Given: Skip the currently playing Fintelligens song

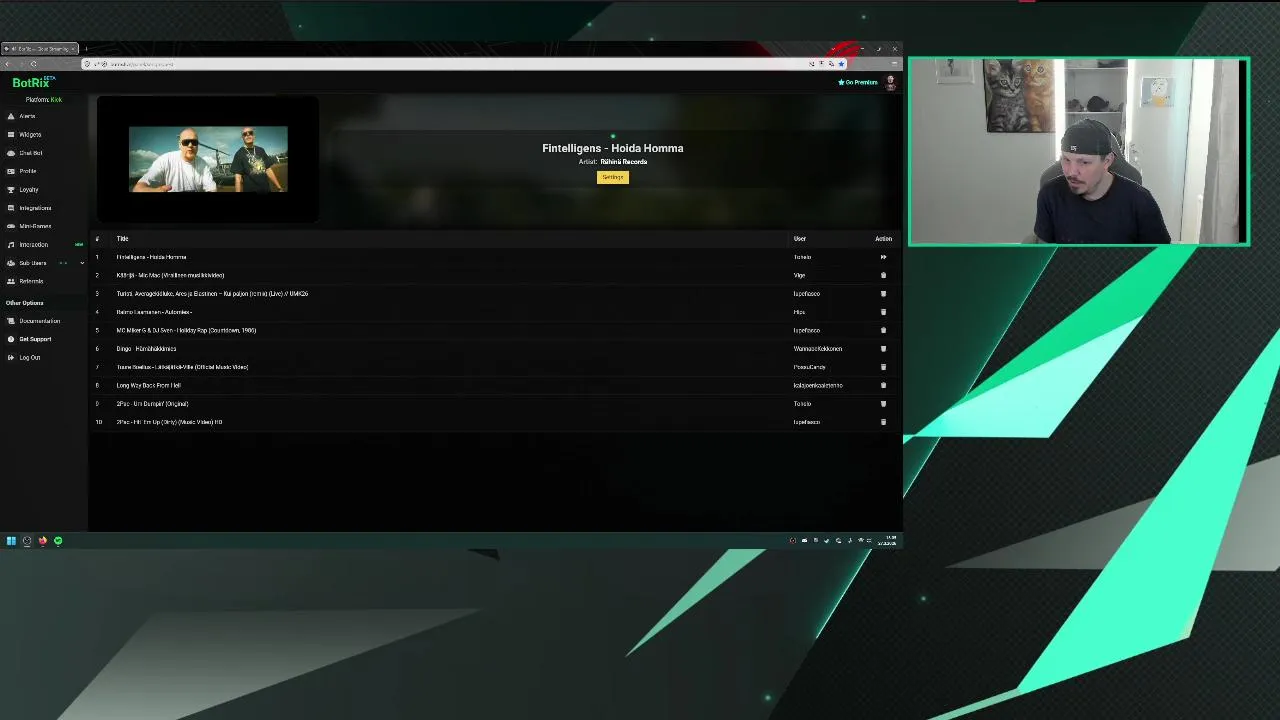Looking at the screenshot, I should coord(883,257).
